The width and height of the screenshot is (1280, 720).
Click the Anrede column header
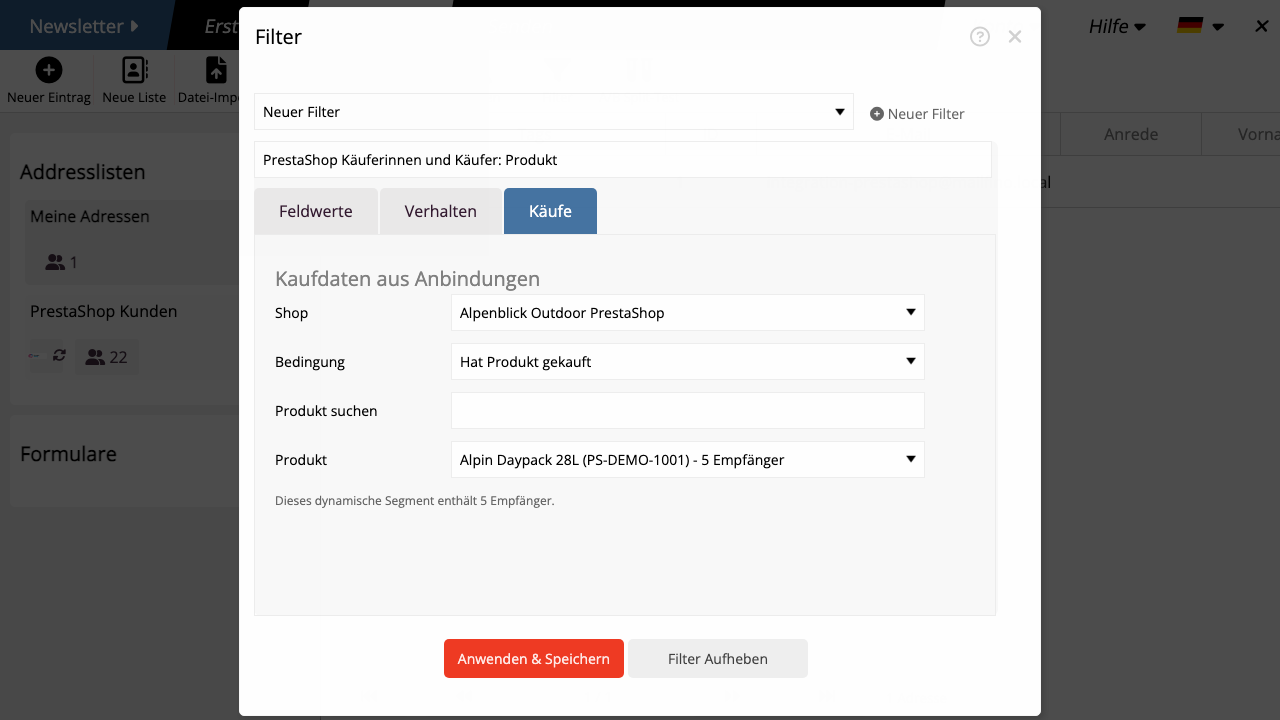[x=1131, y=134]
